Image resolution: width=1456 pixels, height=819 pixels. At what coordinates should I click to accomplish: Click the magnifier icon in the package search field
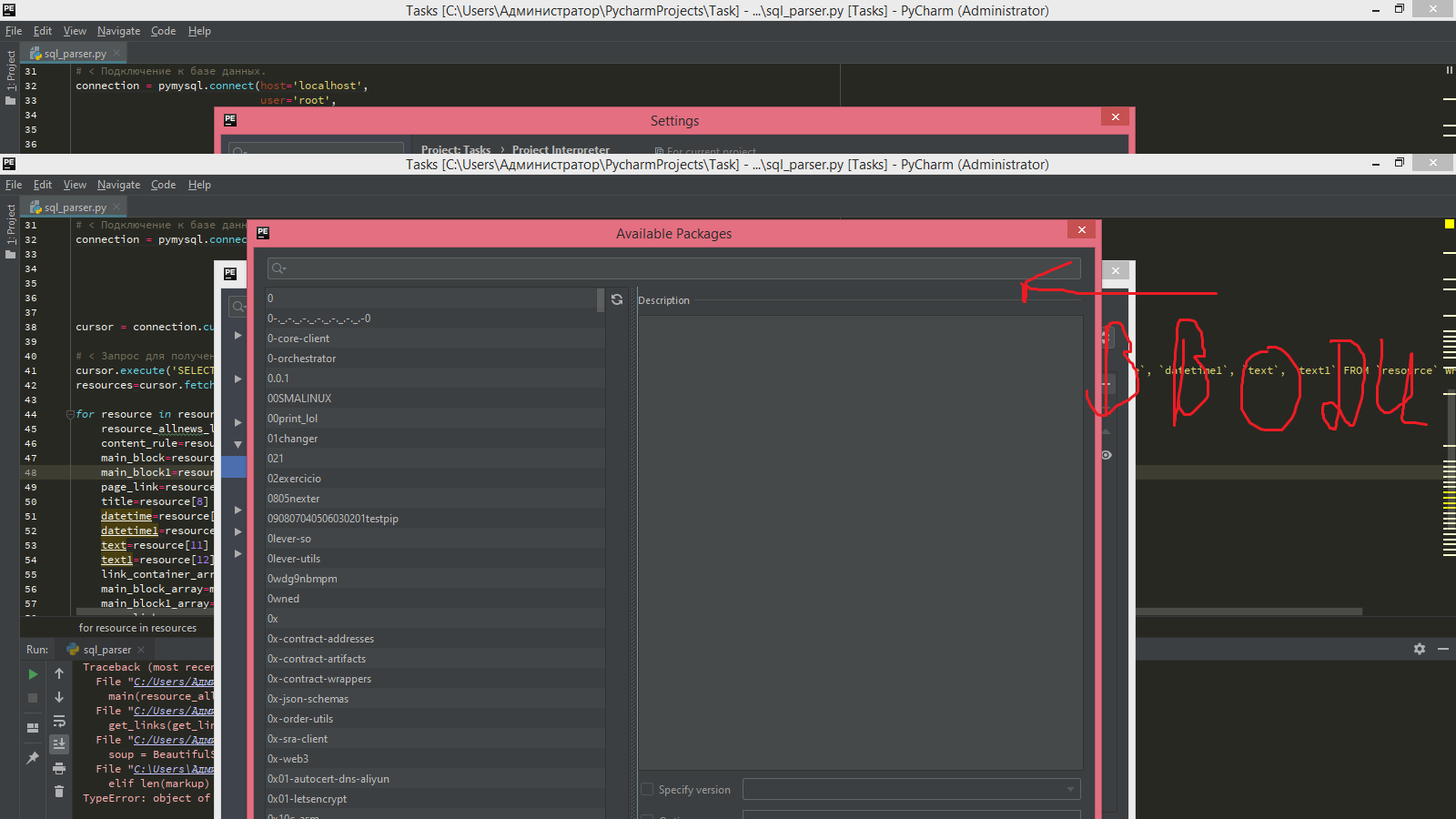tap(278, 268)
